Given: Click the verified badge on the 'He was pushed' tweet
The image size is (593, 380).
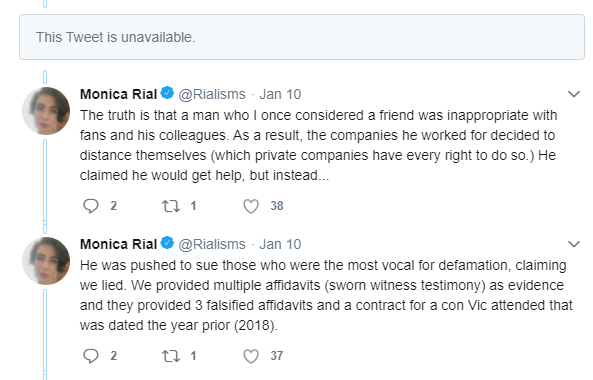Looking at the screenshot, I should click(167, 243).
